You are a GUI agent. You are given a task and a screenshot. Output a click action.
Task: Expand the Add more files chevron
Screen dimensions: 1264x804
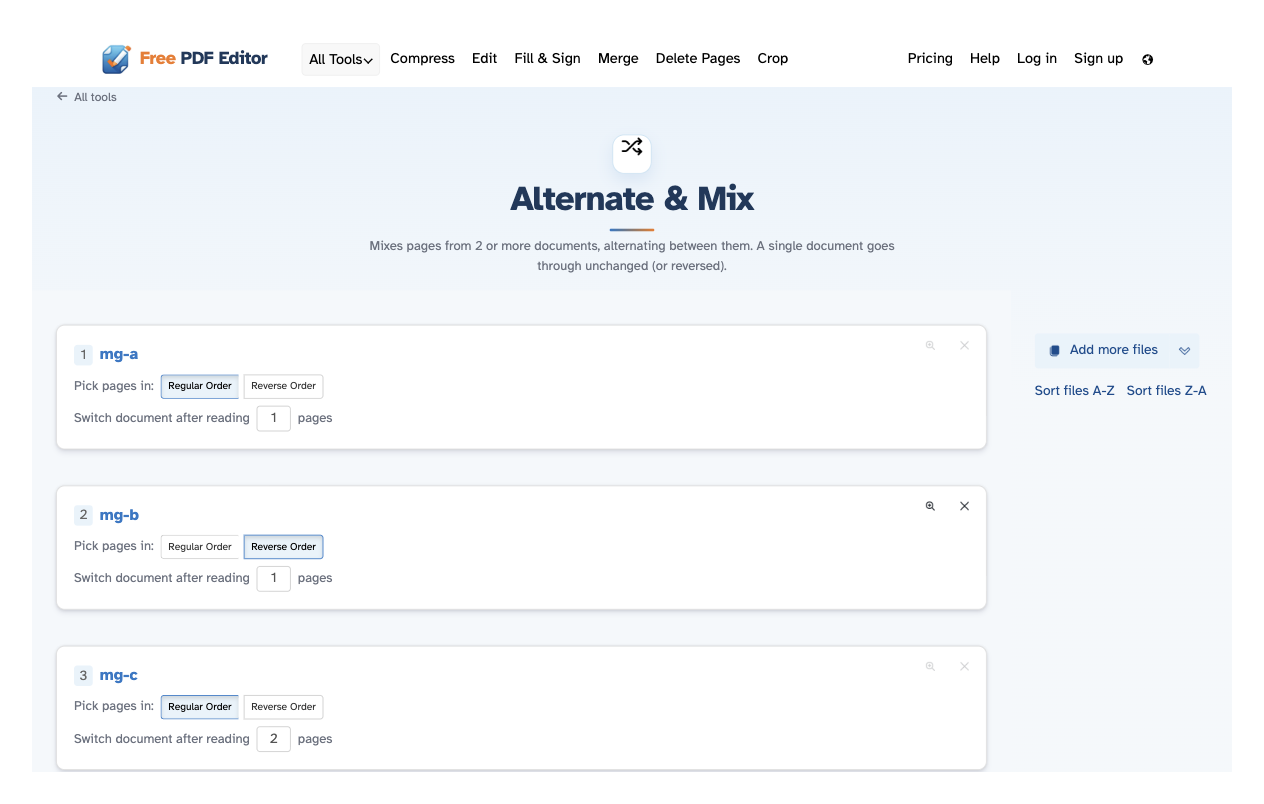click(1184, 351)
